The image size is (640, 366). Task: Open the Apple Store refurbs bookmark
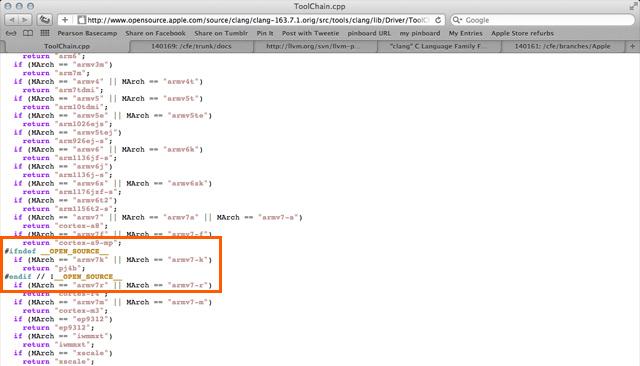522,33
